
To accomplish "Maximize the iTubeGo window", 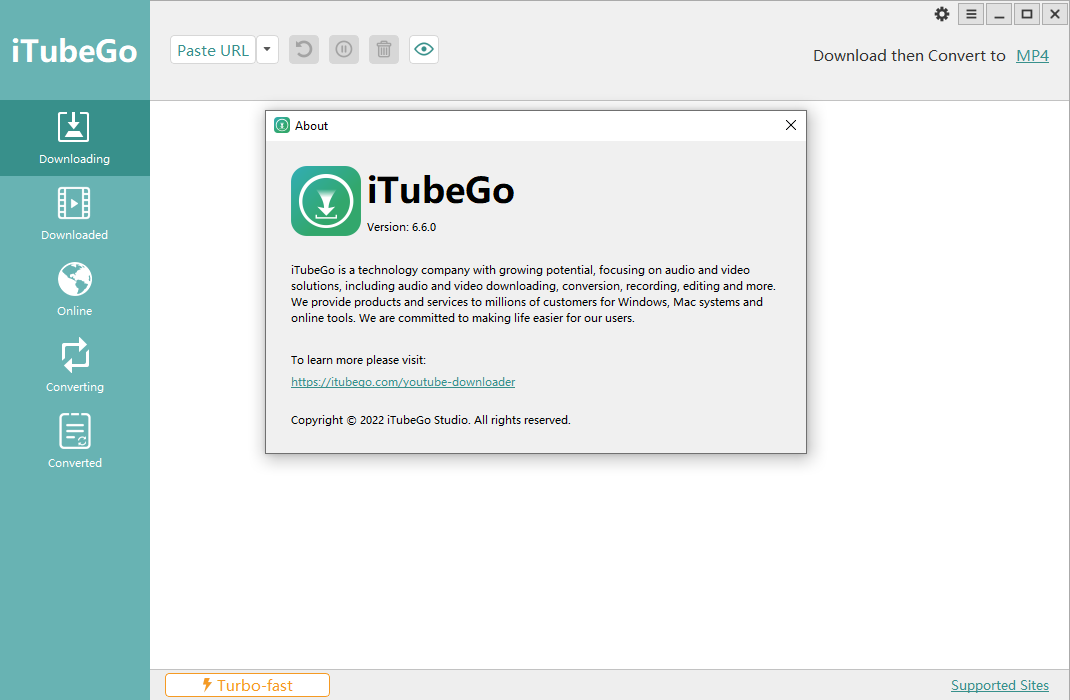I will (x=1026, y=14).
